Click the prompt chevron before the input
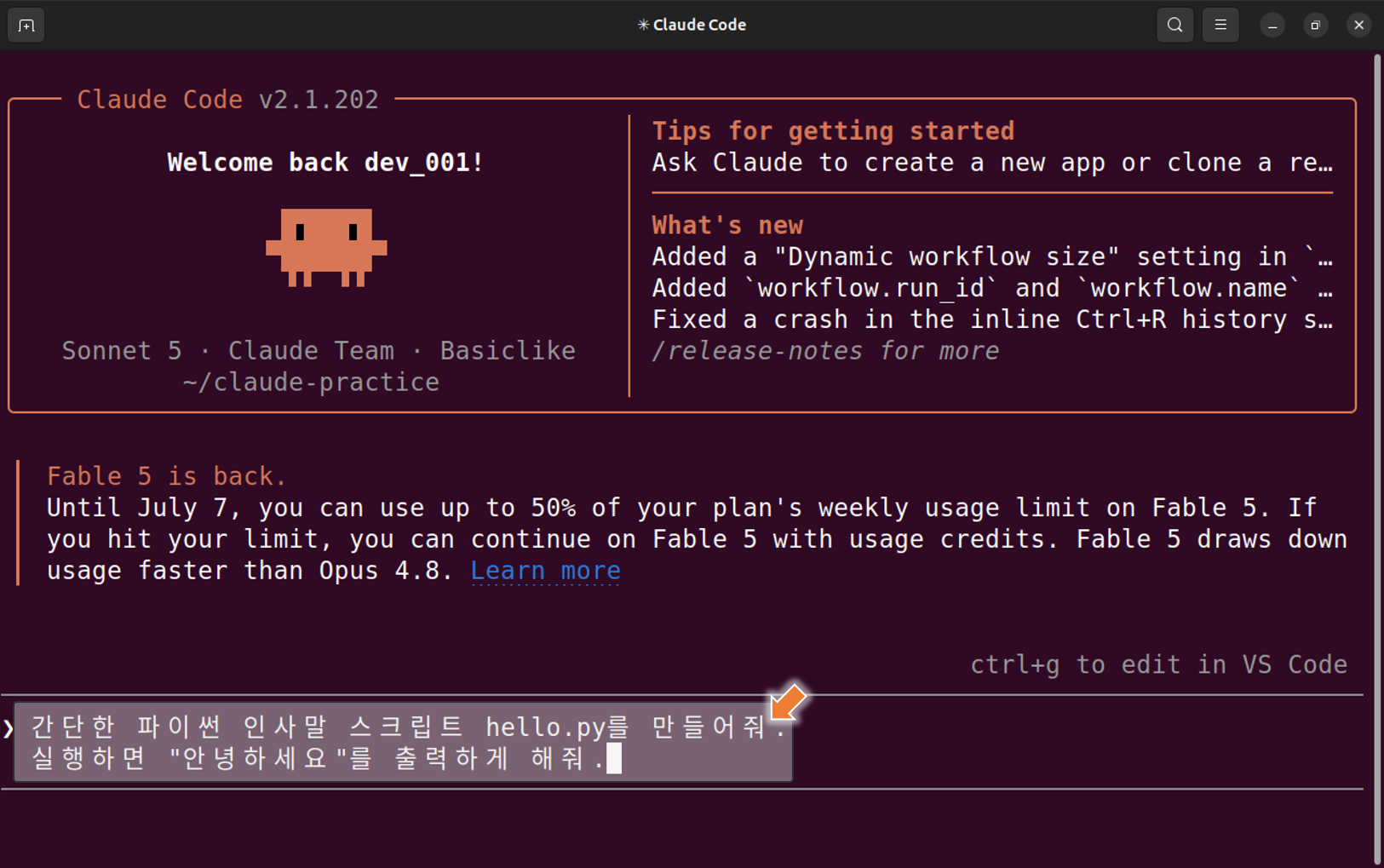Screen dimensions: 1384x868 [x=8, y=727]
